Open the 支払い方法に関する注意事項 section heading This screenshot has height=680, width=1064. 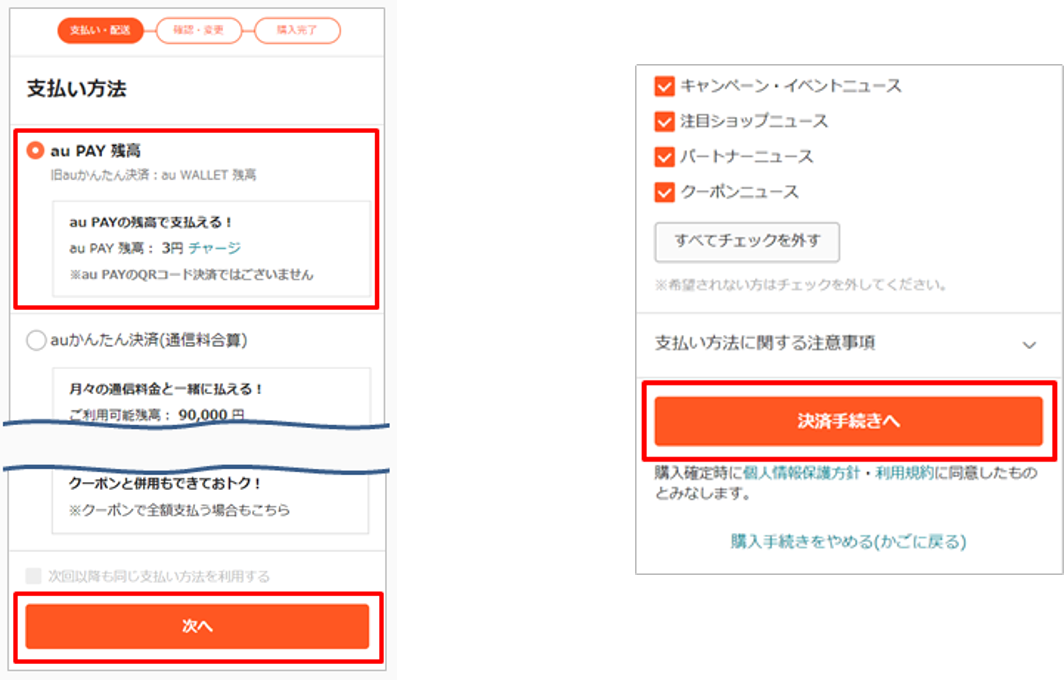[x=765, y=343]
